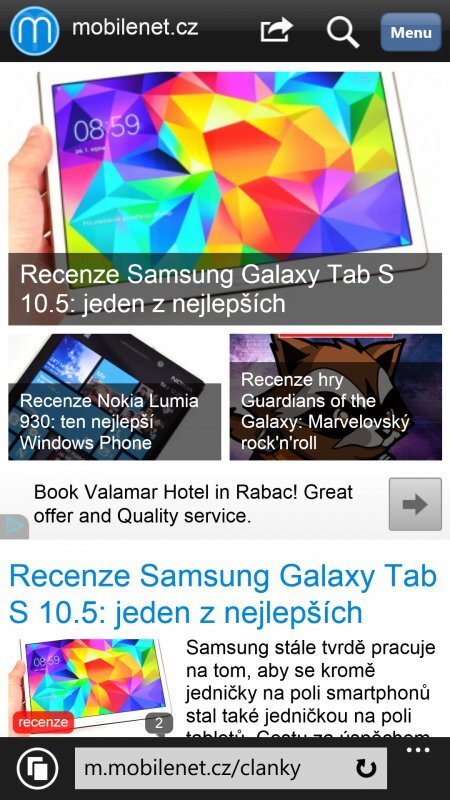Open the Menu button

[411, 32]
